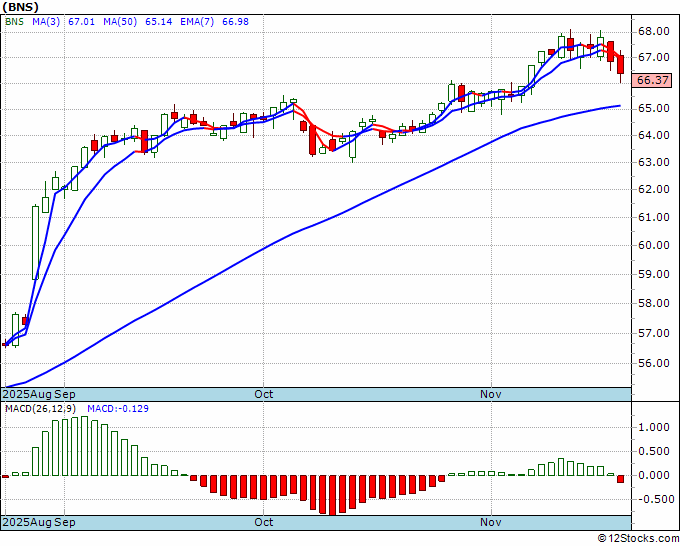Click the 59.00 price axis label
The width and height of the screenshot is (680, 546).
653,274
